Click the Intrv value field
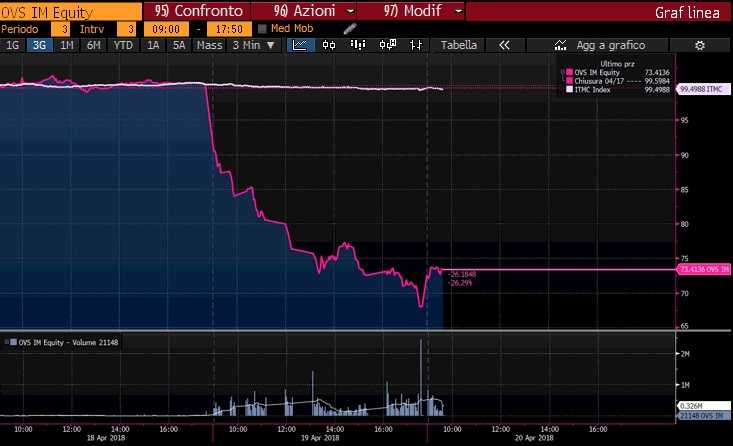Viewport: 733px width, 446px height. click(x=126, y=29)
